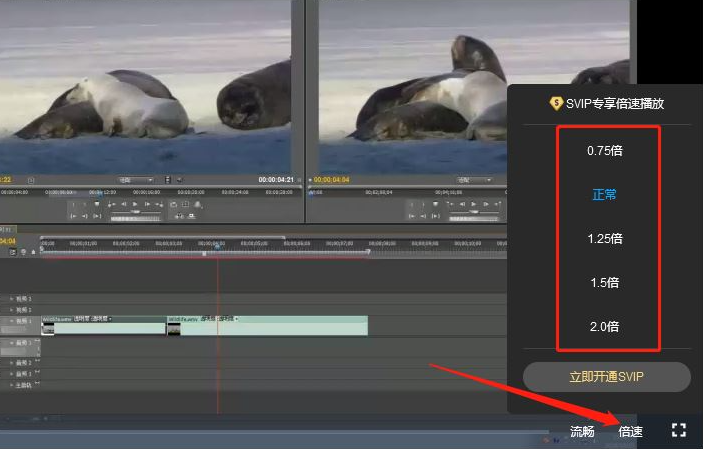Viewport: 703px width, 449px height.
Task: Set In point in Source monitor
Action: click(73, 204)
